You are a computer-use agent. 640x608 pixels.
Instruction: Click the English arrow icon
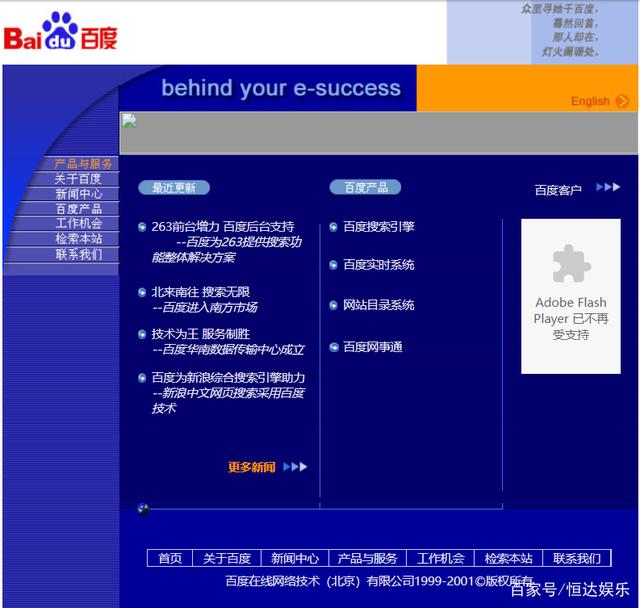[622, 101]
